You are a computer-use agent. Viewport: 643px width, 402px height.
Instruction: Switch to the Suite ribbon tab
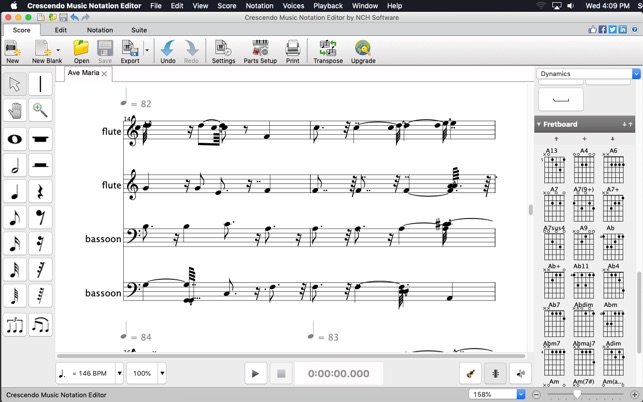click(x=139, y=30)
